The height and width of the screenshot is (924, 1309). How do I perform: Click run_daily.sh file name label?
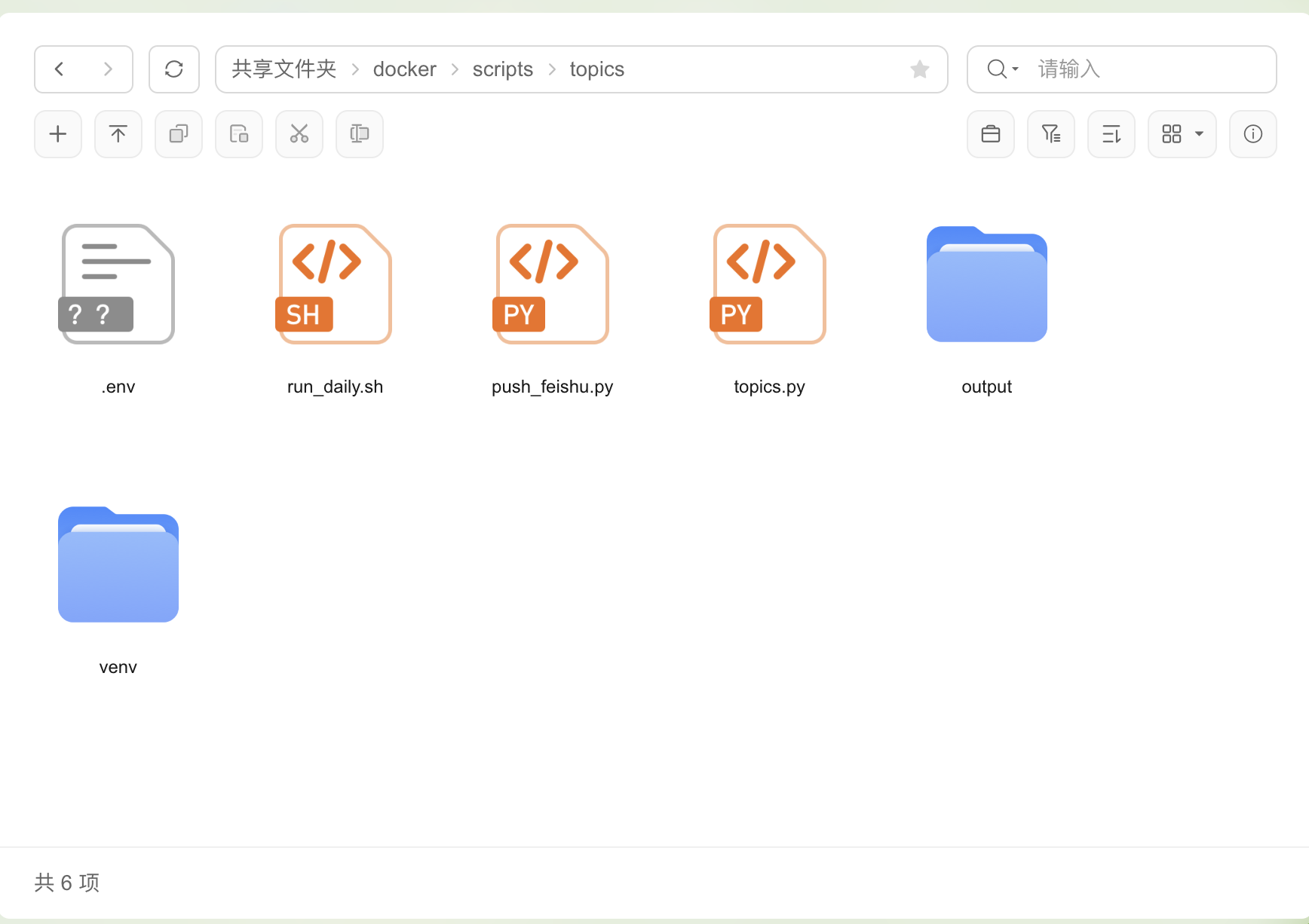point(336,387)
